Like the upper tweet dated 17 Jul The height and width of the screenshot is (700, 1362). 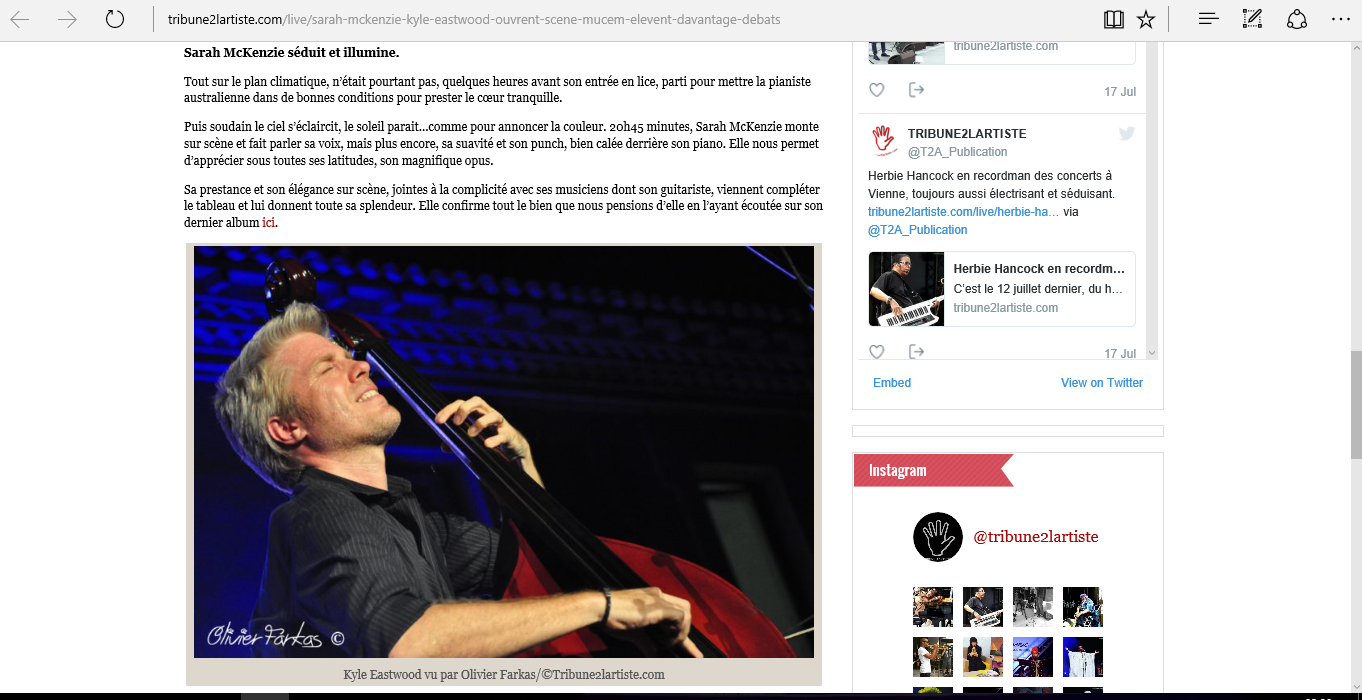pos(877,90)
